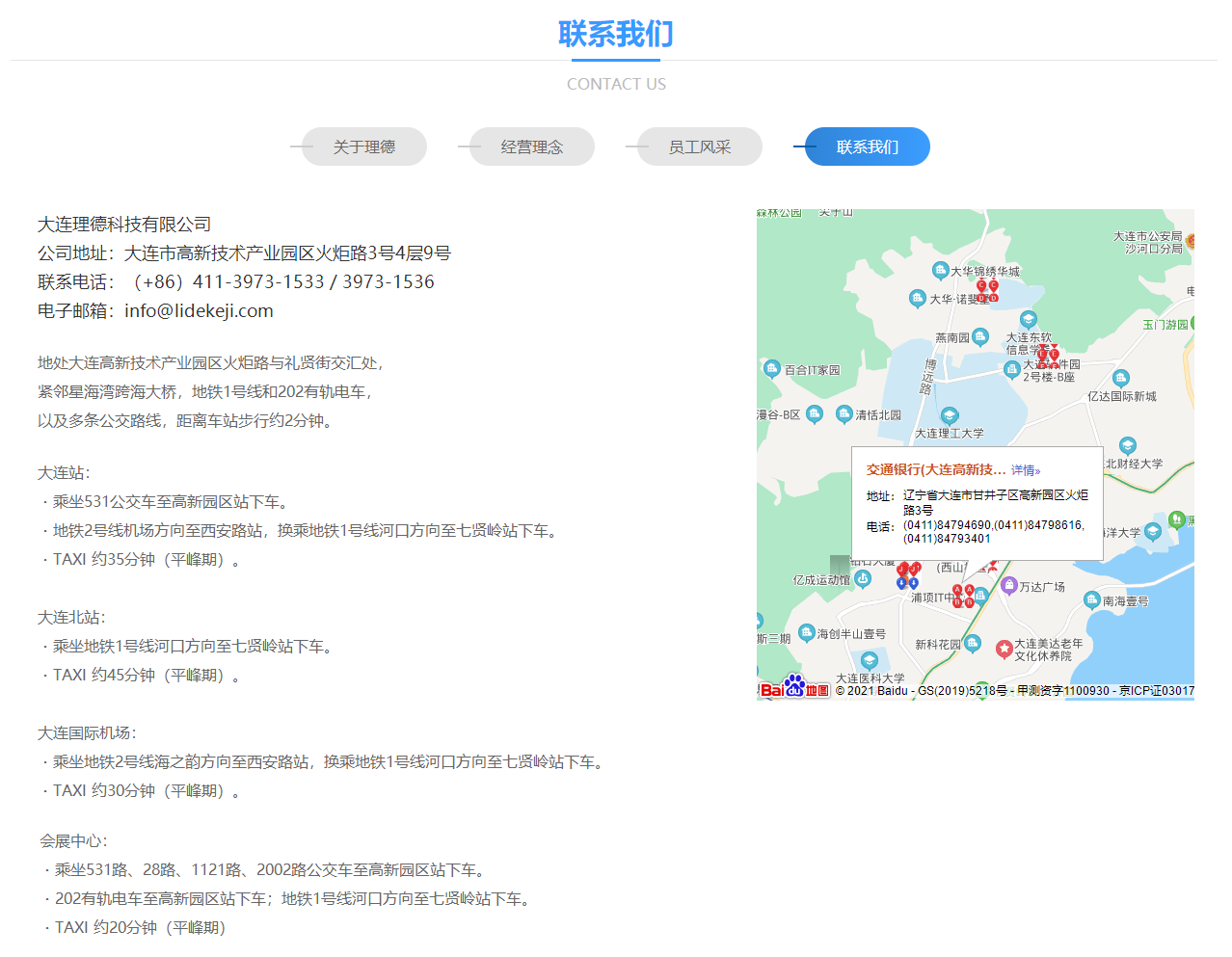1232x957 pixels.
Task: Click the 大连医科大学 school icon
Action: pos(870,661)
